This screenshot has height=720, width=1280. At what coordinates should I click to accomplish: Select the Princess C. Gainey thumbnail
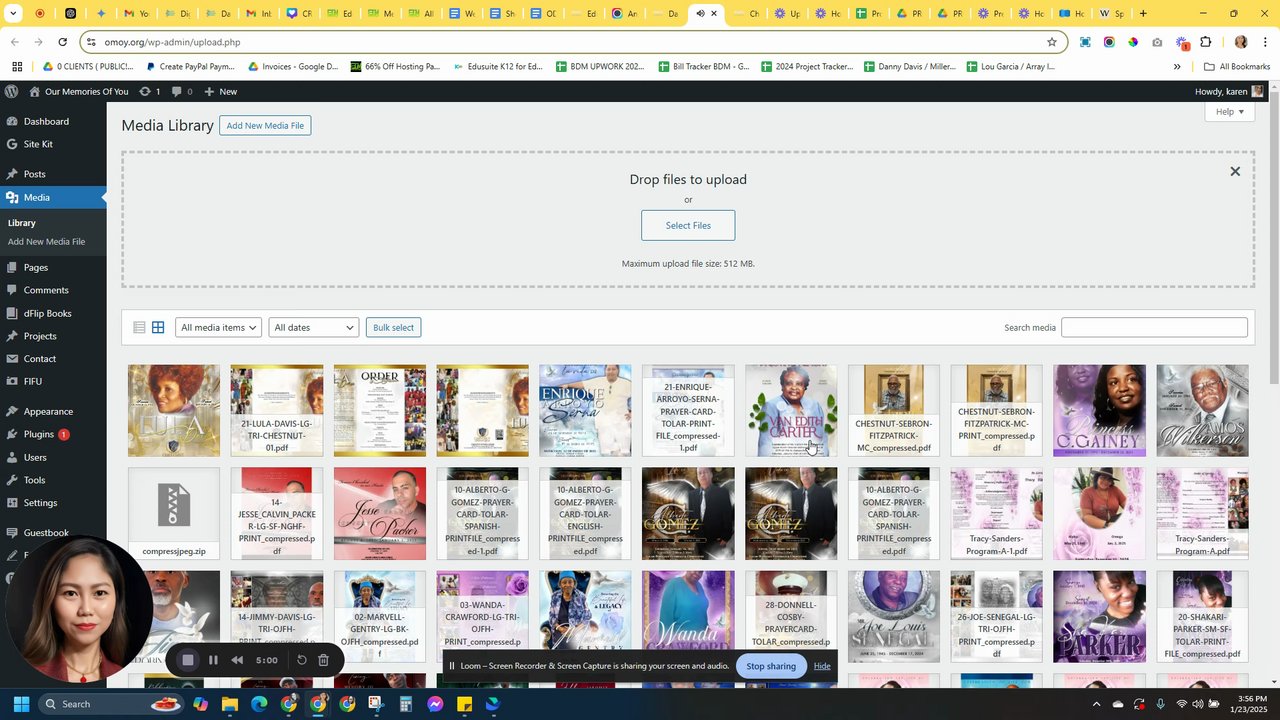[1099, 410]
